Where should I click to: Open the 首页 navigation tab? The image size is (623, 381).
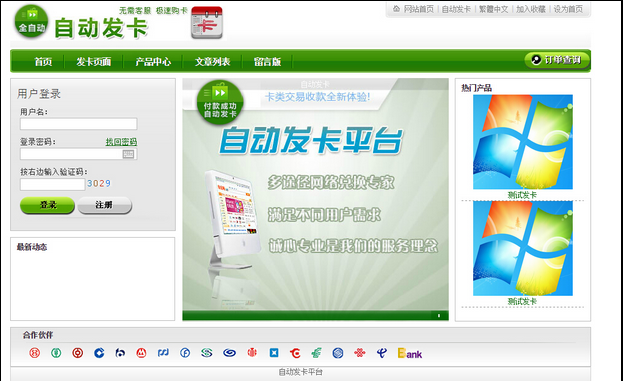click(x=43, y=62)
